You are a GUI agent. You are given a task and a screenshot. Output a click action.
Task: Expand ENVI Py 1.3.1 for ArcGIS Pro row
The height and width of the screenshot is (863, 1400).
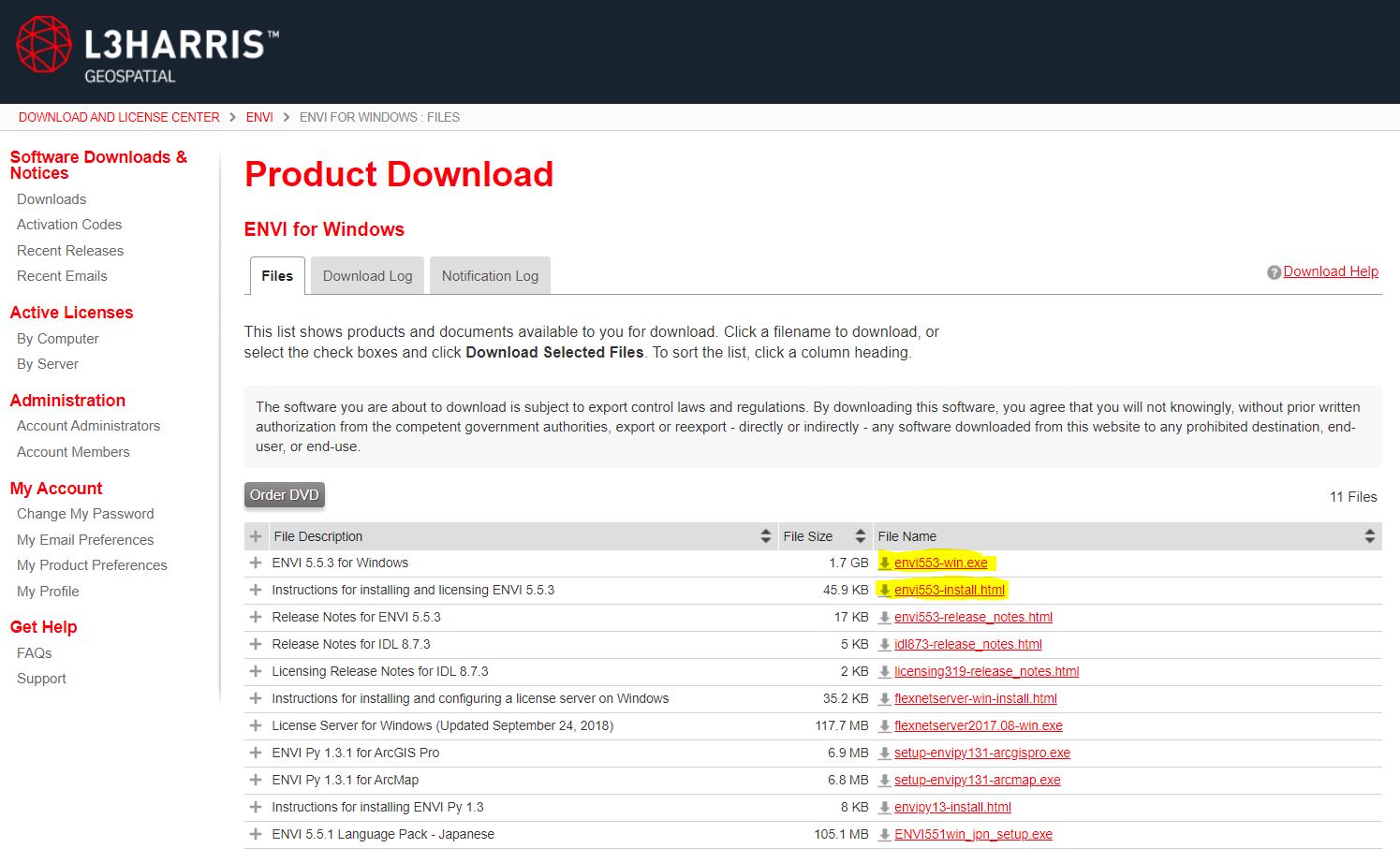[255, 753]
